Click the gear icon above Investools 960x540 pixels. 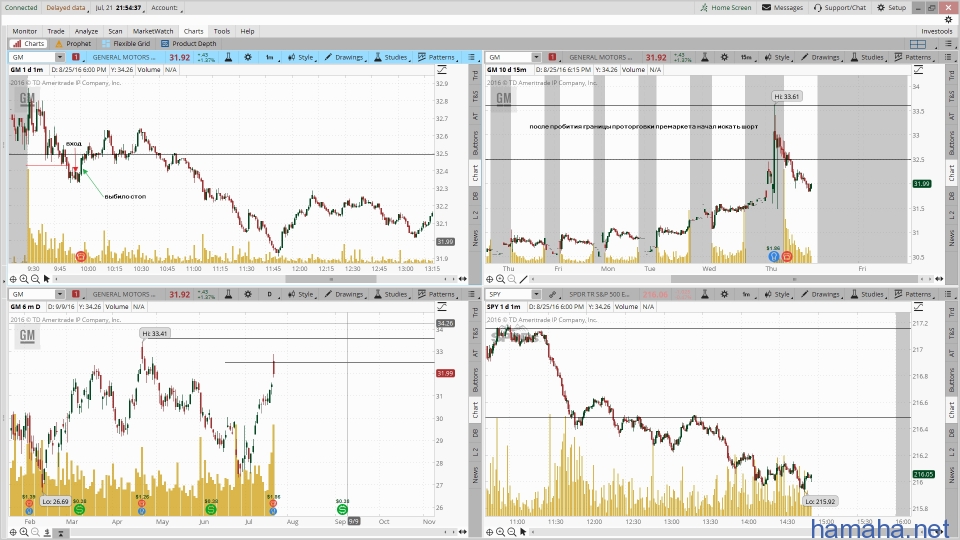pyautogui.click(x=948, y=20)
